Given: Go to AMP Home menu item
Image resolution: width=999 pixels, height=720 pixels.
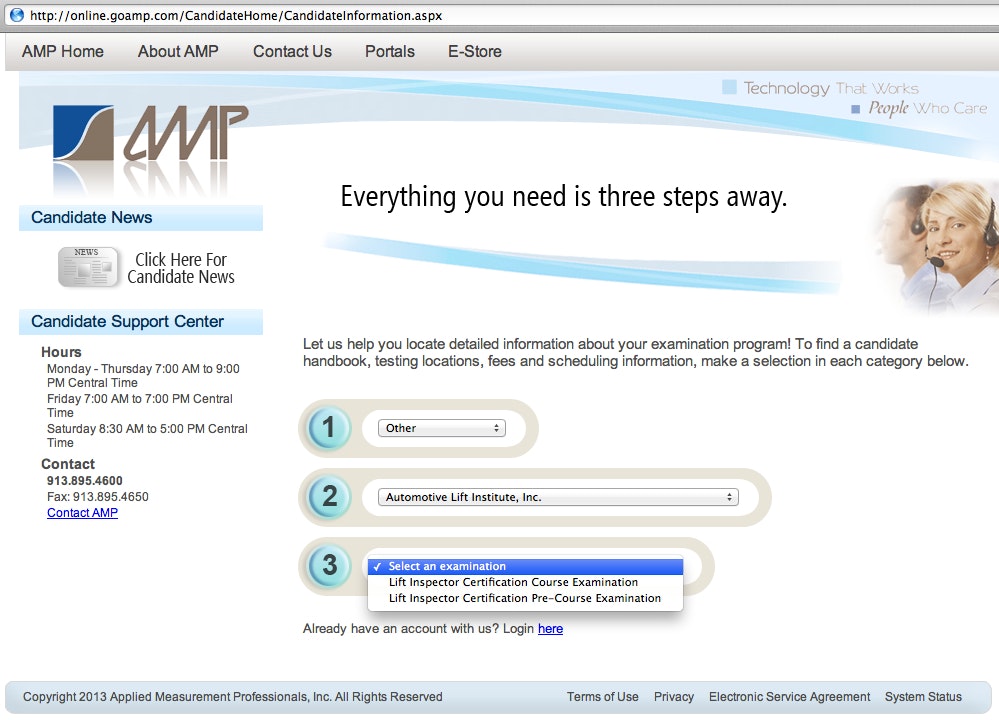Looking at the screenshot, I should (x=63, y=51).
